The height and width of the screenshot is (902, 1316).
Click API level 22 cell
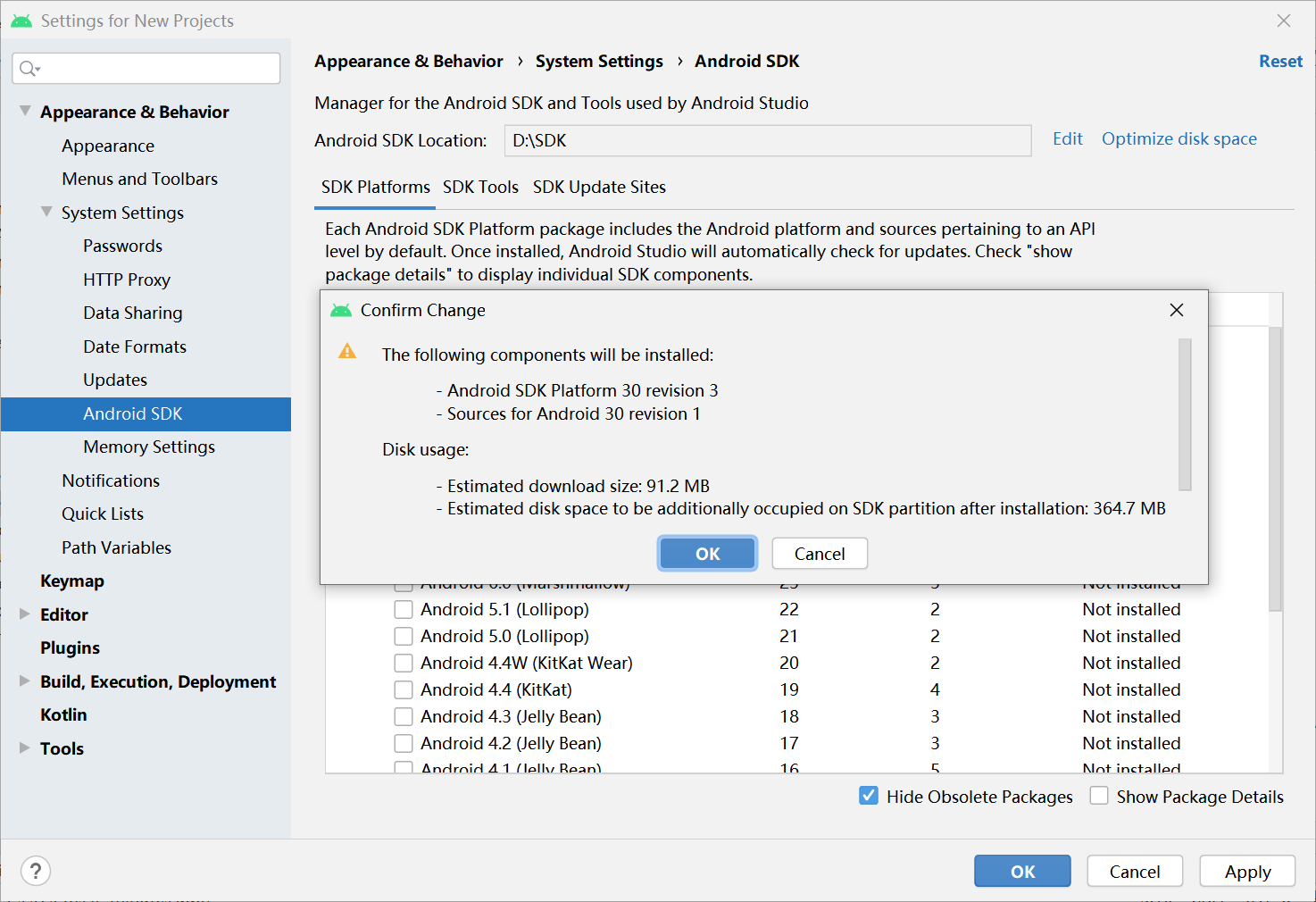[x=789, y=609]
